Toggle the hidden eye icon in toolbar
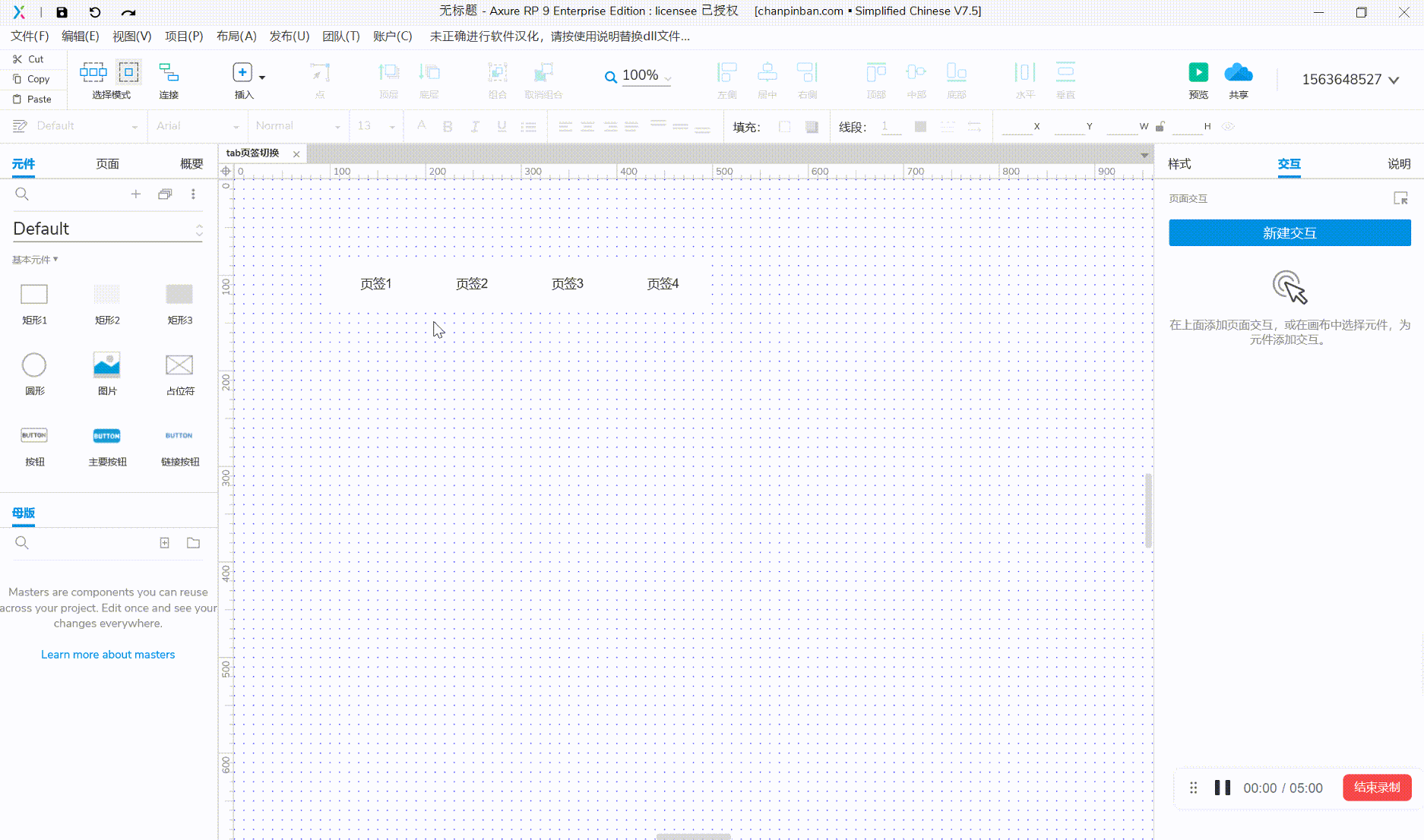 [1228, 127]
